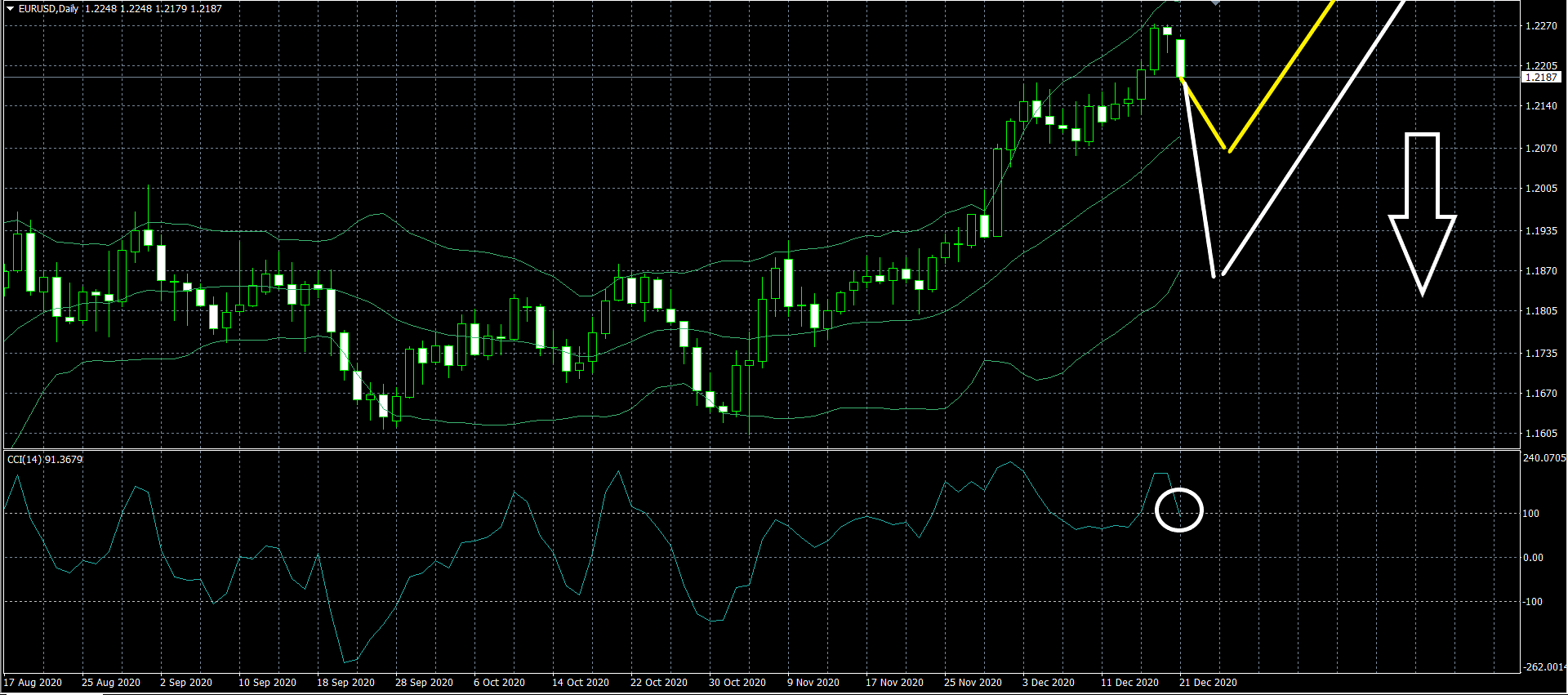This screenshot has width=1568, height=695.
Task: Click the 1.2070 price axis label
Action: pyautogui.click(x=1541, y=149)
